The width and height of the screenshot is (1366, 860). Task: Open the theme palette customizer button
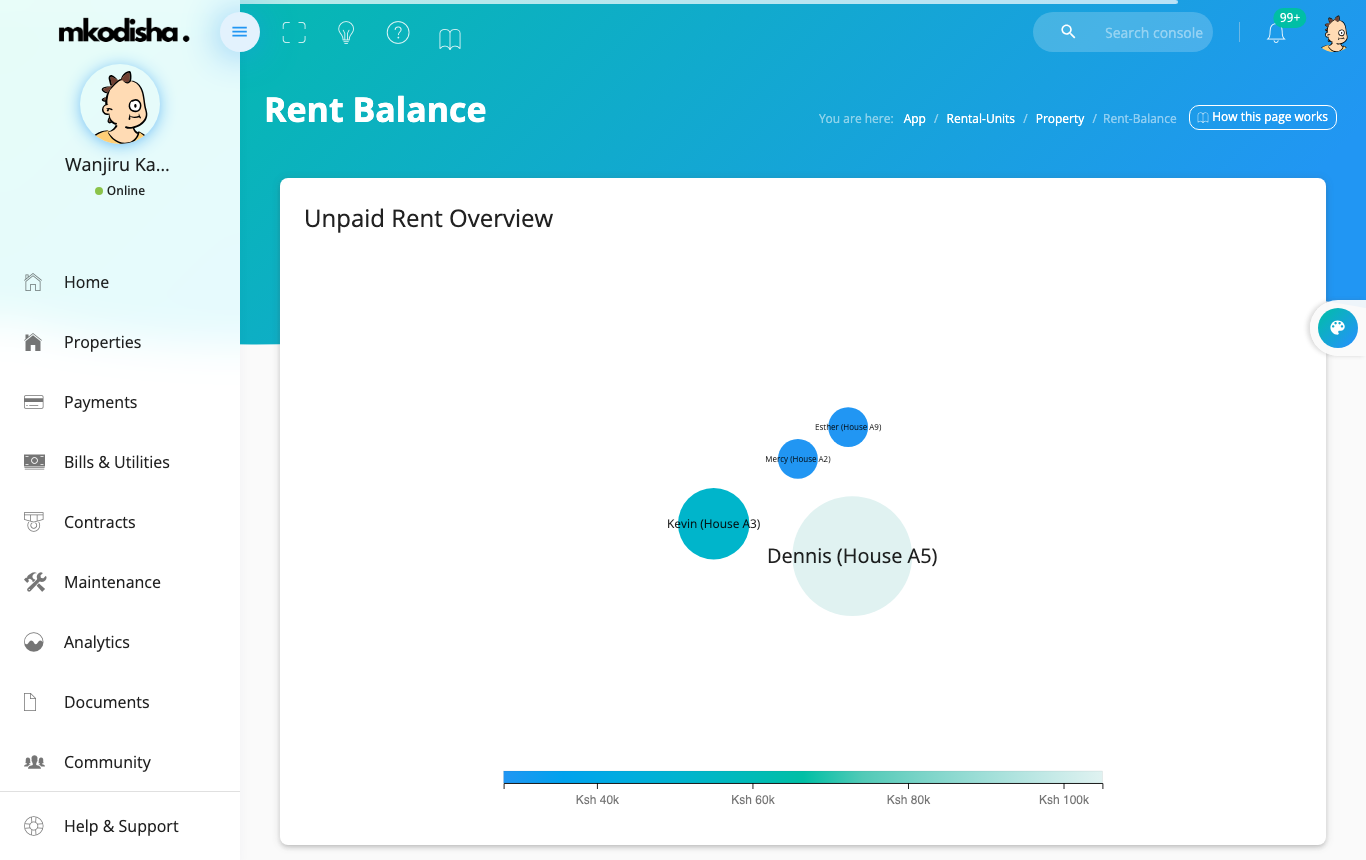(1338, 328)
